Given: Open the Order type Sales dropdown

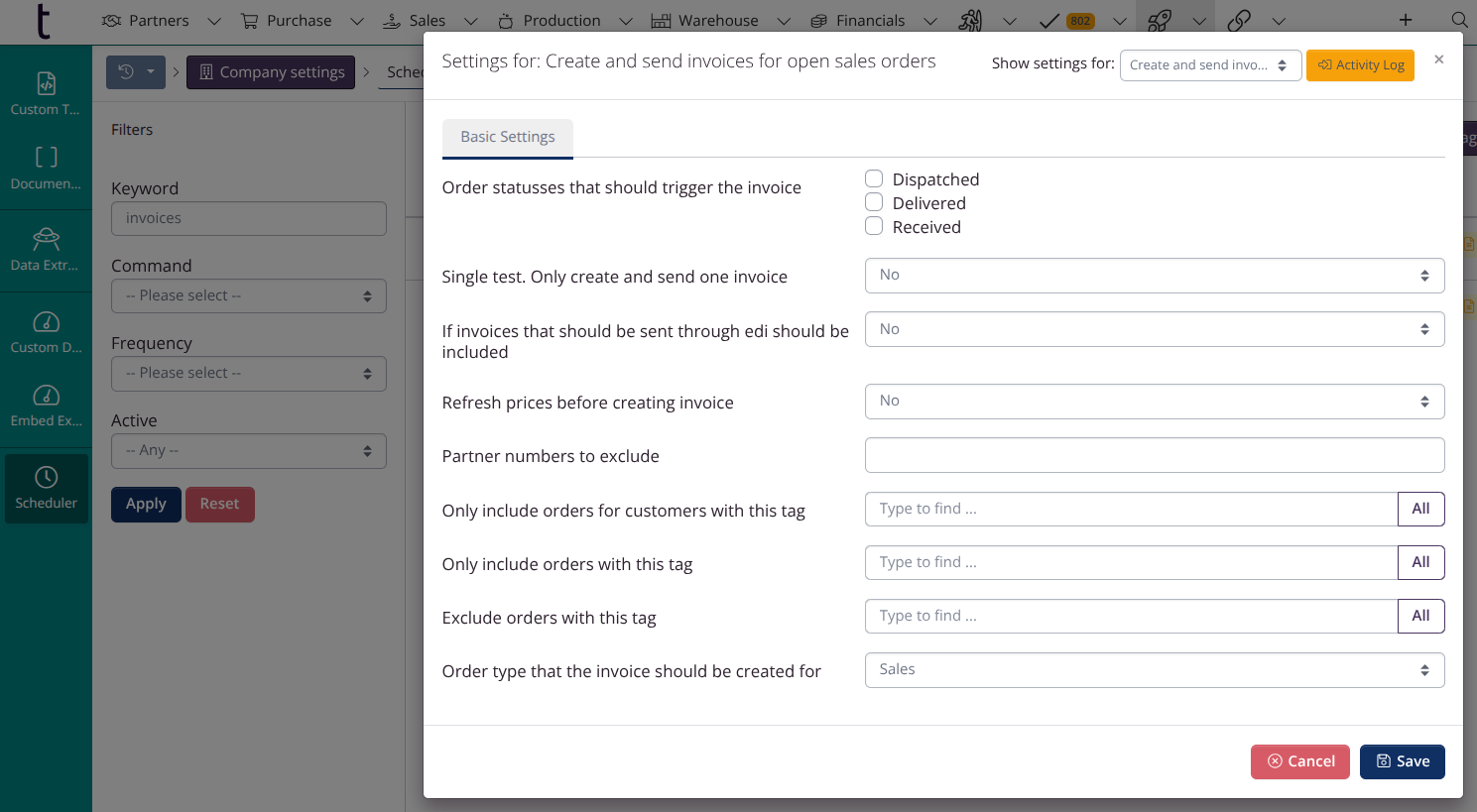Looking at the screenshot, I should click(x=1154, y=670).
